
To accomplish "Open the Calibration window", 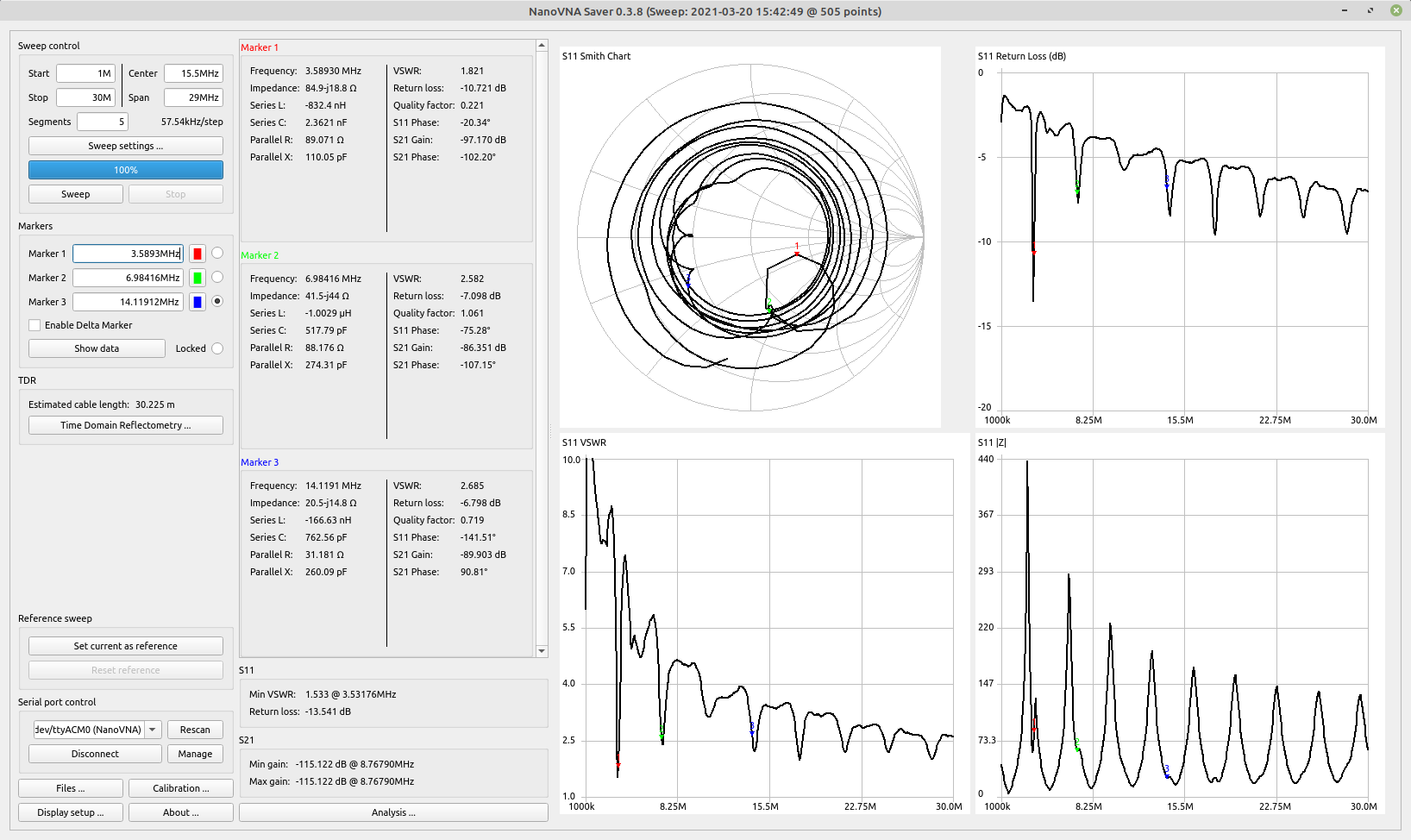I will (181, 788).
